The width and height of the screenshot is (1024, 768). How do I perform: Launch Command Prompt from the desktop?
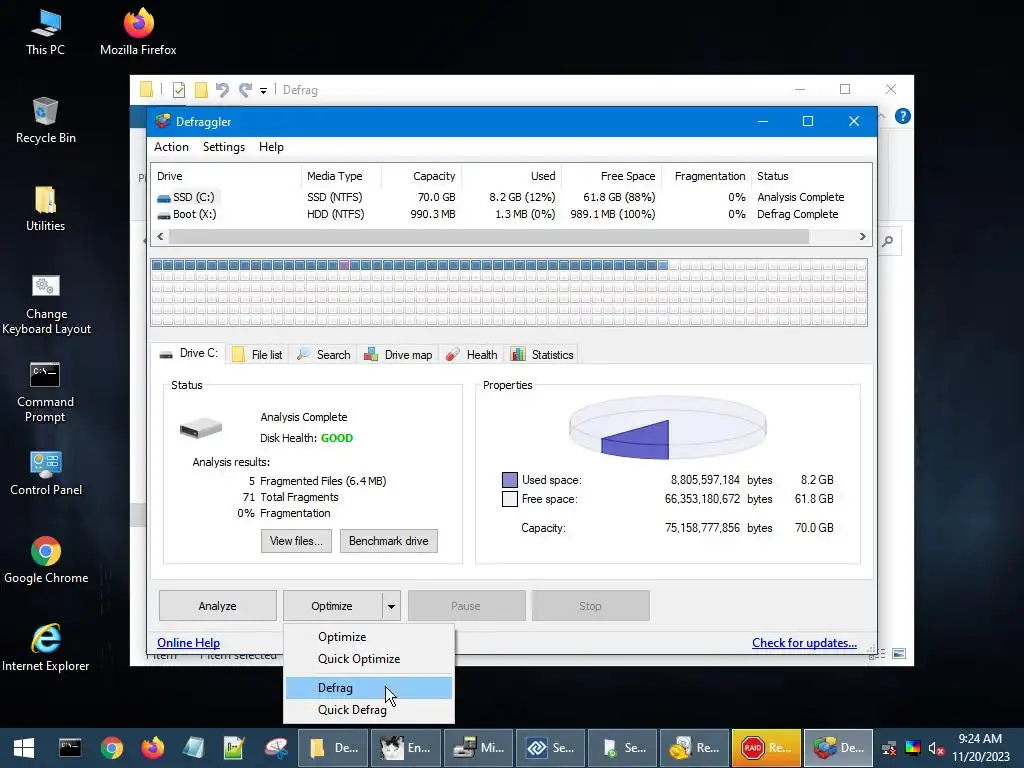[x=45, y=392]
